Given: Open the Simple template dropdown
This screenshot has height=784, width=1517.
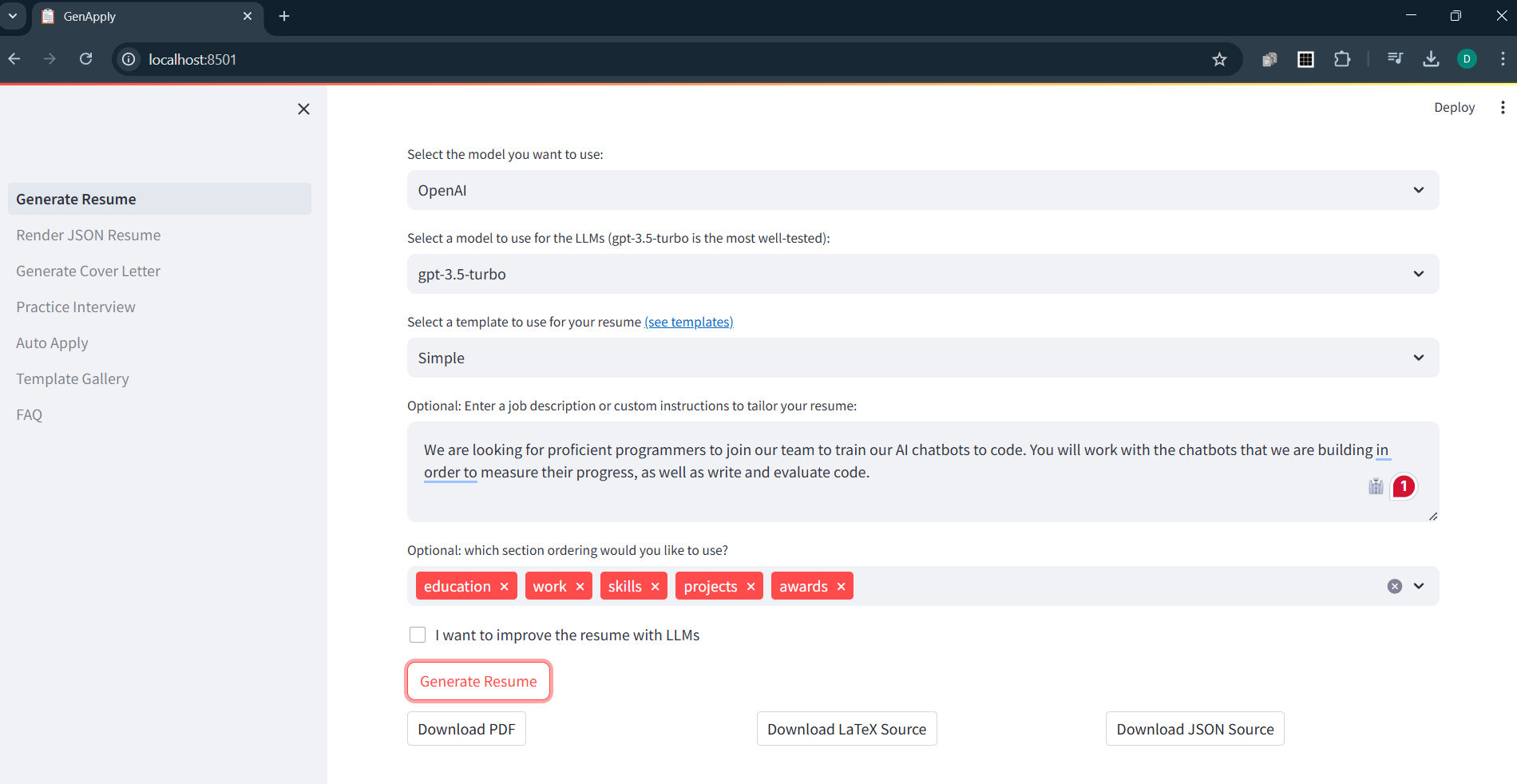Looking at the screenshot, I should pos(923,358).
